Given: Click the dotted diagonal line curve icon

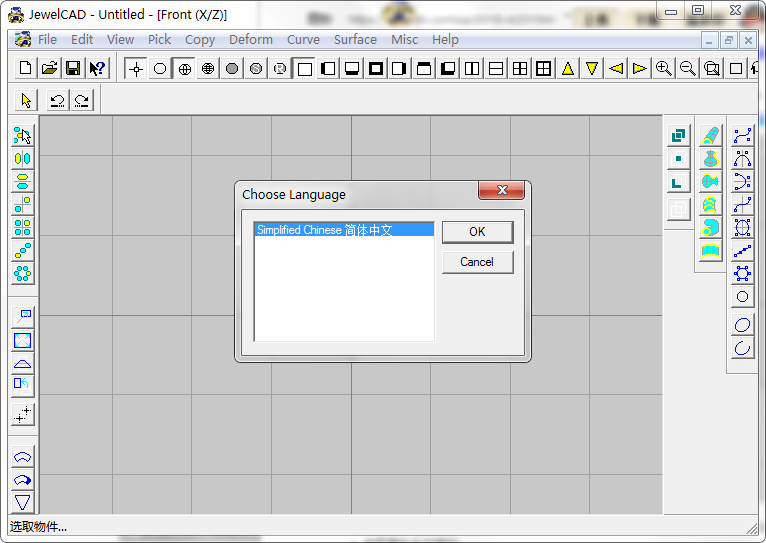Looking at the screenshot, I should click(742, 251).
